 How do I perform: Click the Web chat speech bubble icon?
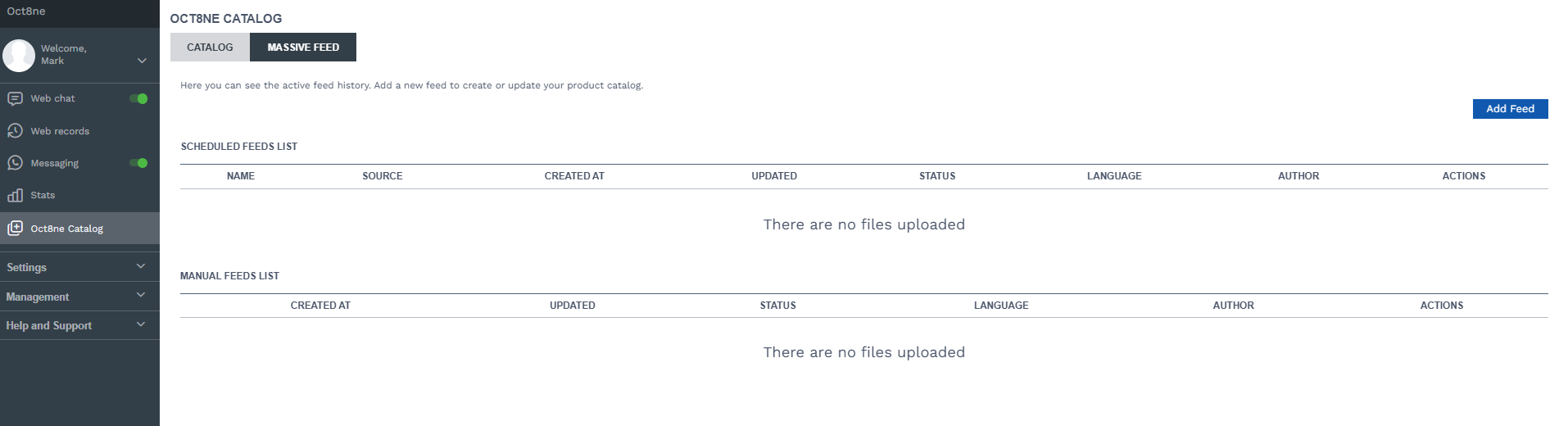pyautogui.click(x=15, y=98)
